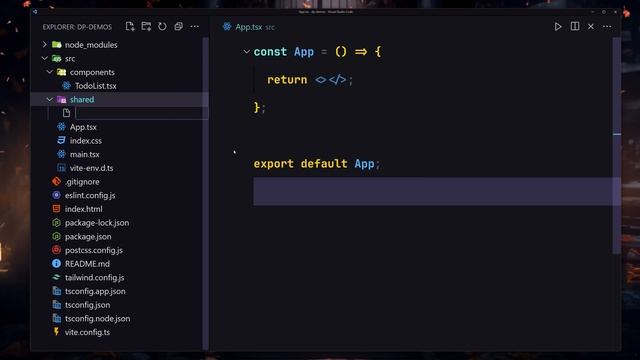Click the shared folder label
The height and width of the screenshot is (360, 640).
(82, 99)
